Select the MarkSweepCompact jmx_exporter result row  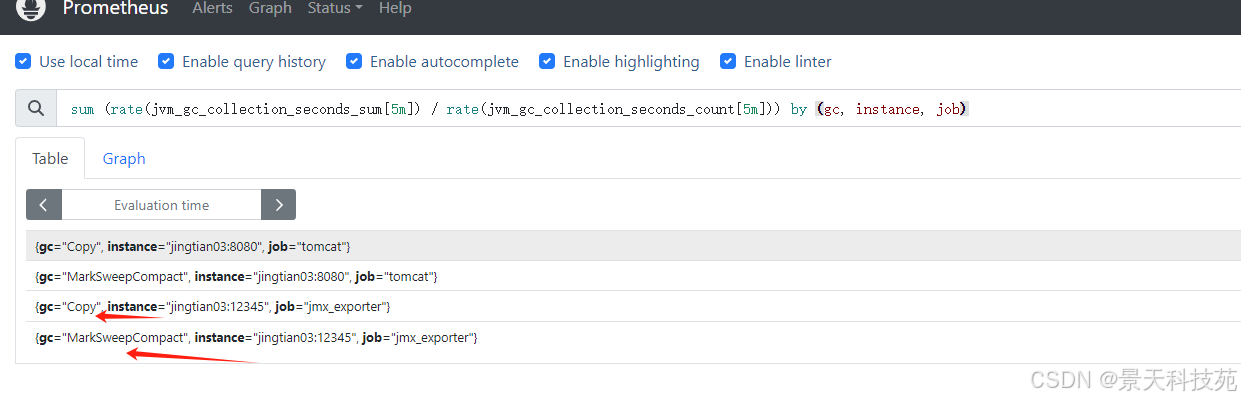[x=633, y=338]
